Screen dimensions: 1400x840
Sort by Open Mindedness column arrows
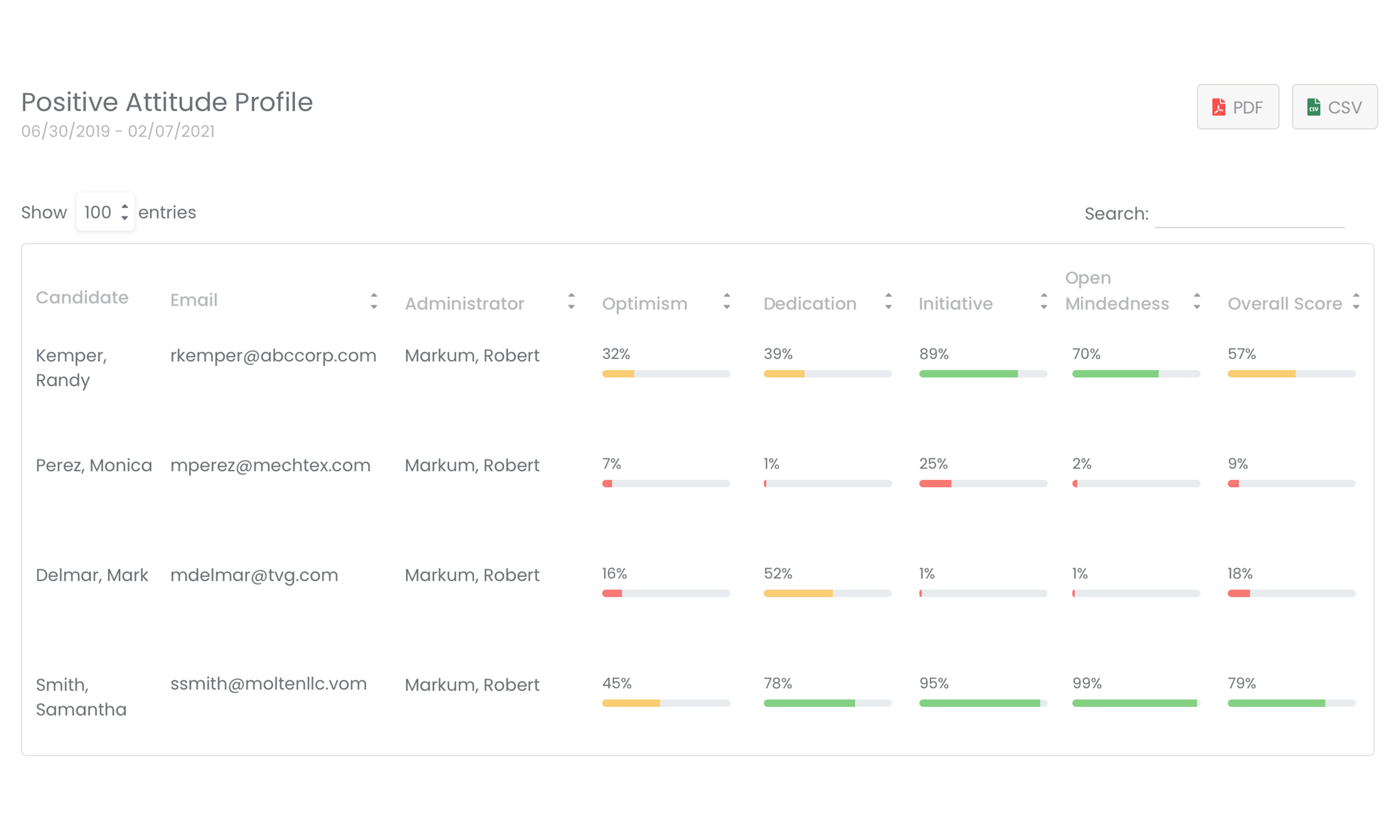(1196, 301)
